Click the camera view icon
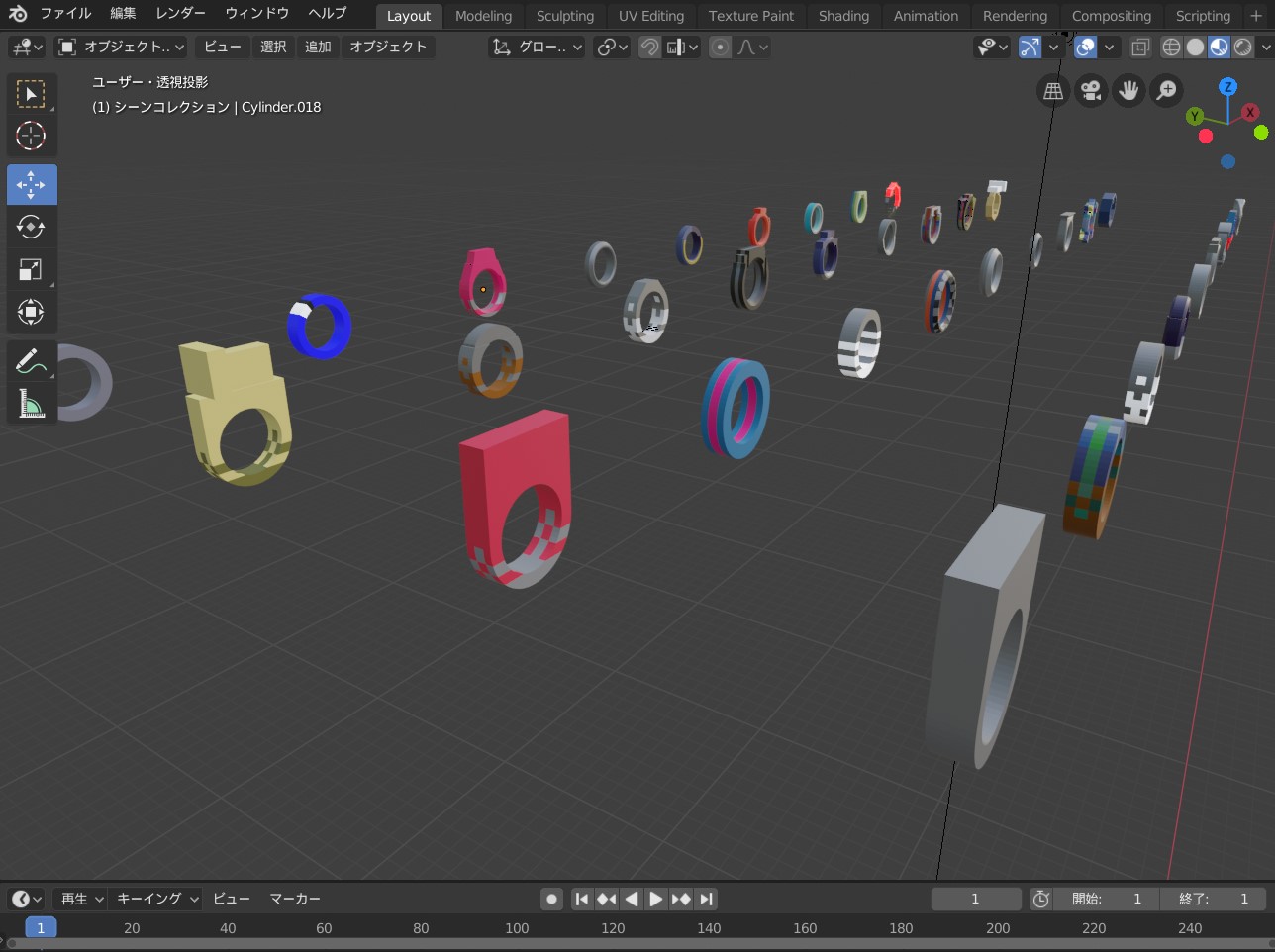The height and width of the screenshot is (952, 1275). 1091,91
